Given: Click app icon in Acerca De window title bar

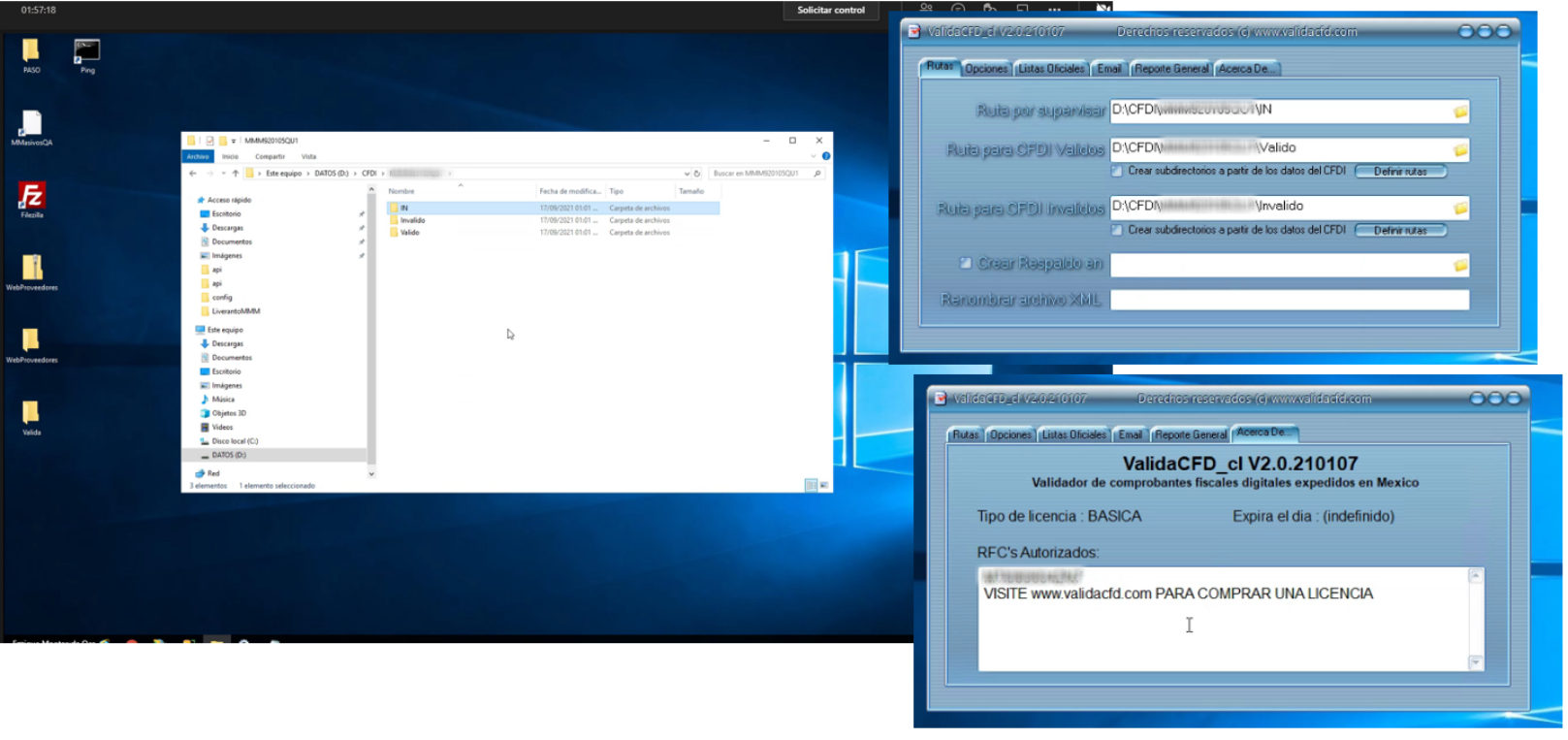Looking at the screenshot, I should pos(940,398).
